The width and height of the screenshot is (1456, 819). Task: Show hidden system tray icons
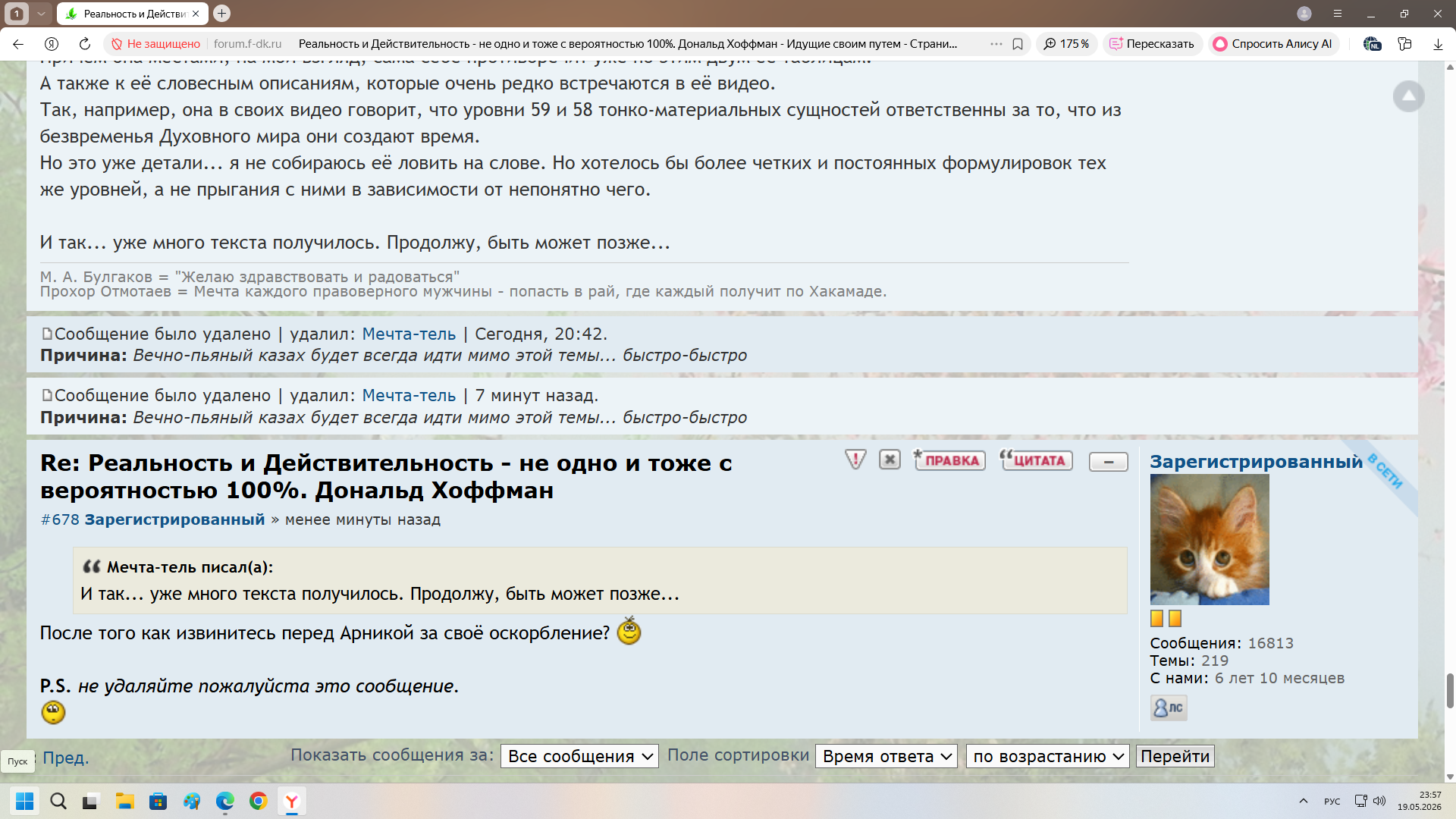[x=1303, y=801]
